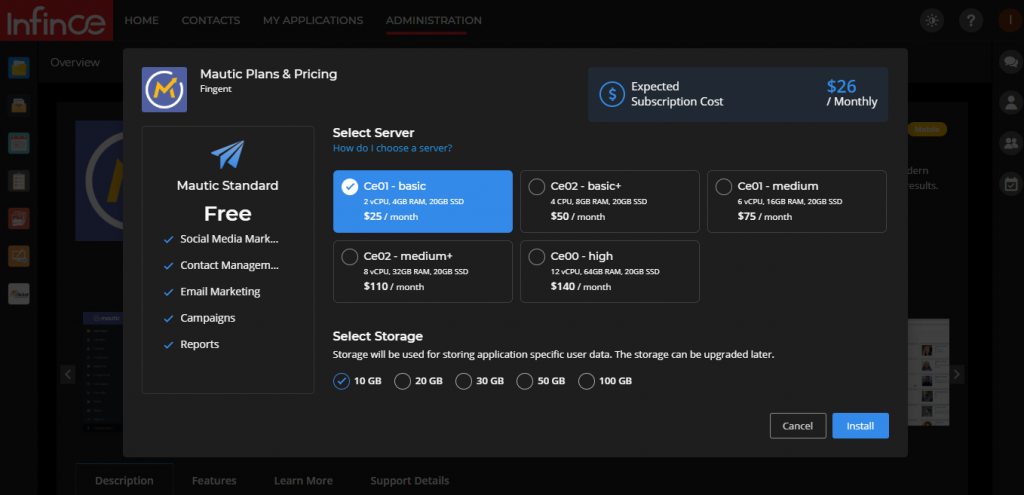
Task: Select the Ce01 - medium server
Action: (797, 201)
